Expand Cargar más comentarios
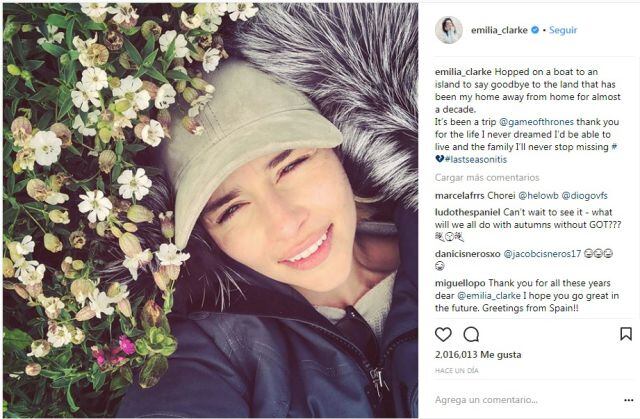This screenshot has width=640, height=419. (487, 177)
